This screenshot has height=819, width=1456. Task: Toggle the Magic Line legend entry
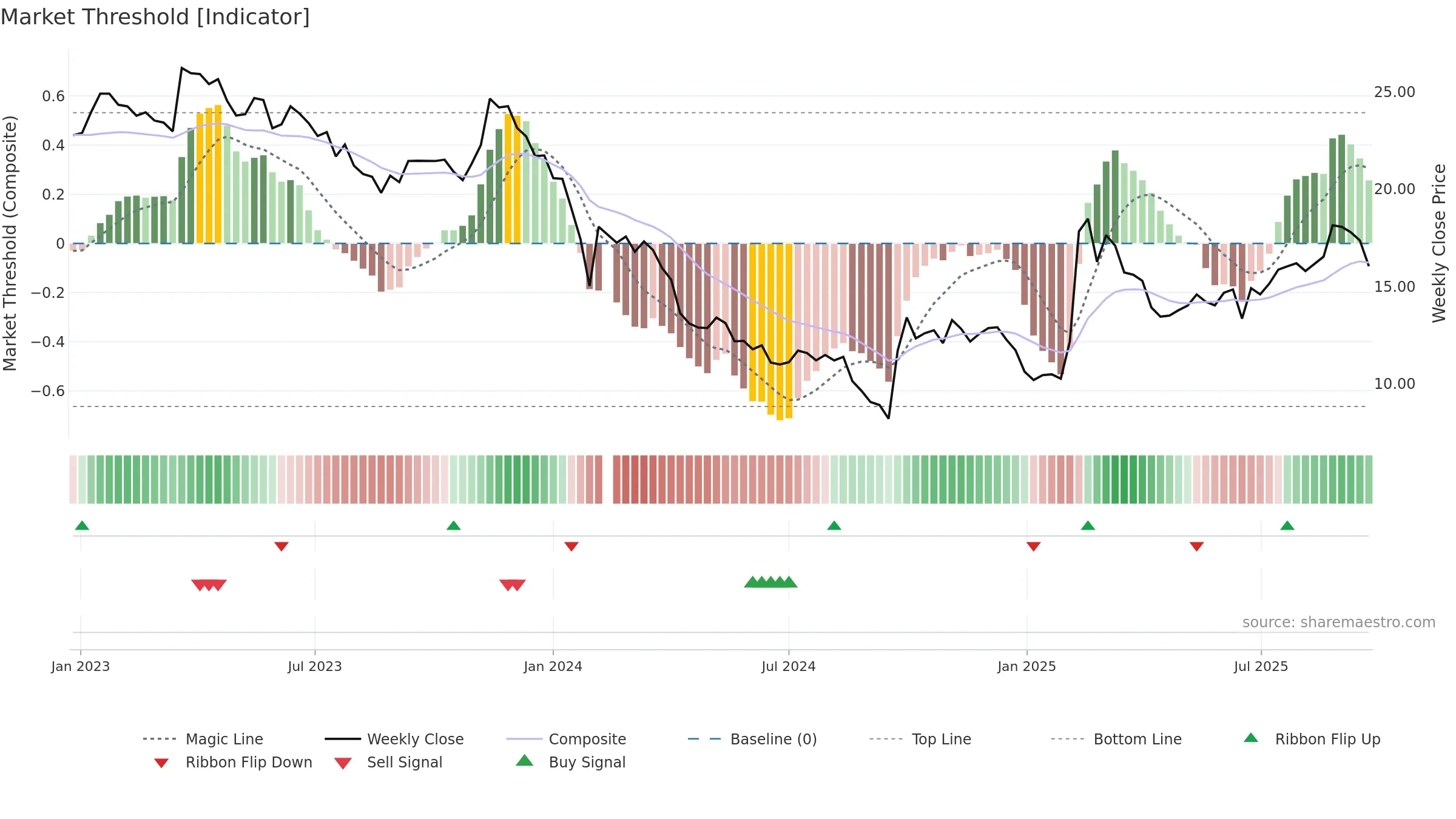coord(203,739)
